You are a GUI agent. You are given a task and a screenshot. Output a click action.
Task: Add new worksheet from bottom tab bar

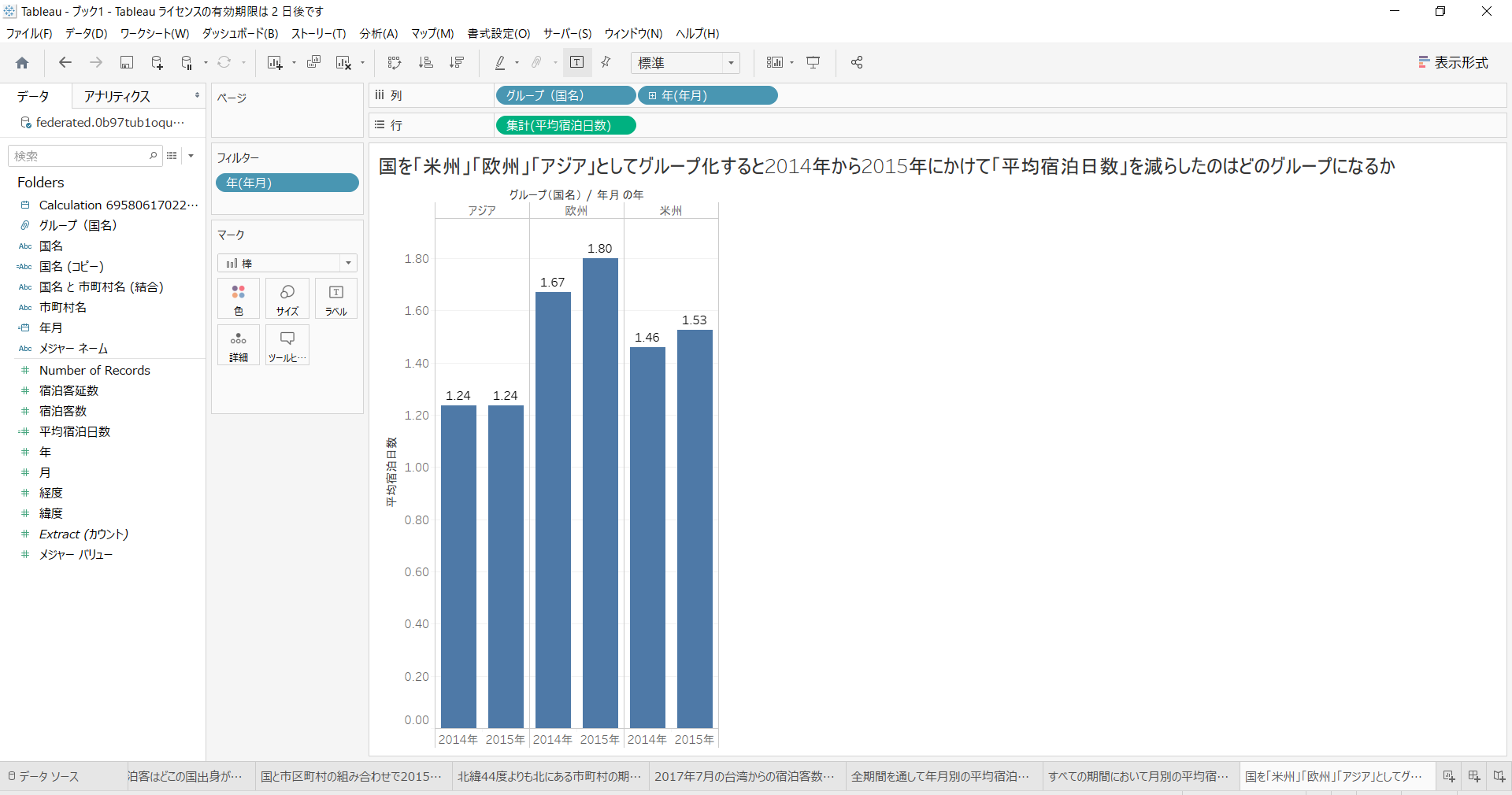coord(1449,776)
